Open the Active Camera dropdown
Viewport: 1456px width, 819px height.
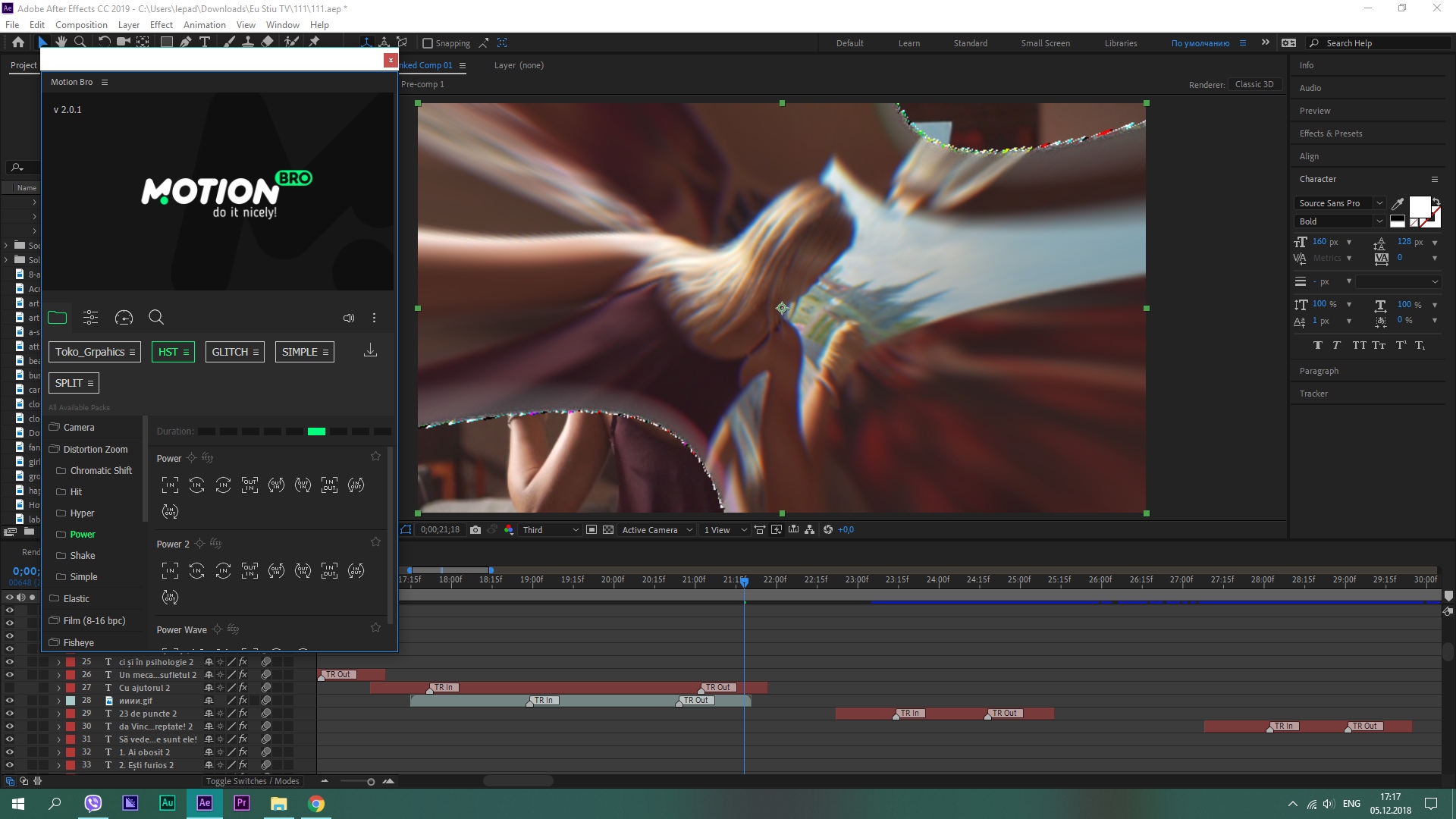tap(657, 530)
